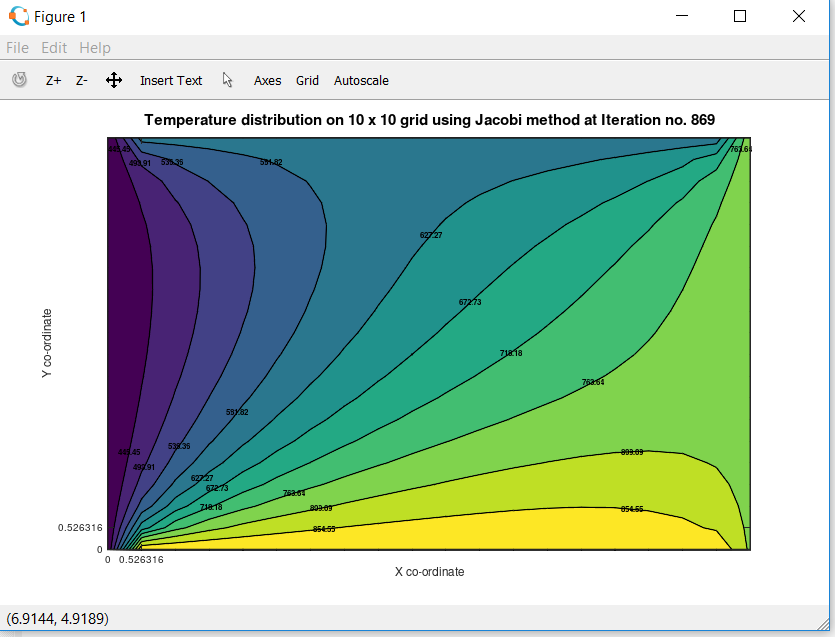
Task: Toggle the Axes display
Action: click(x=267, y=80)
